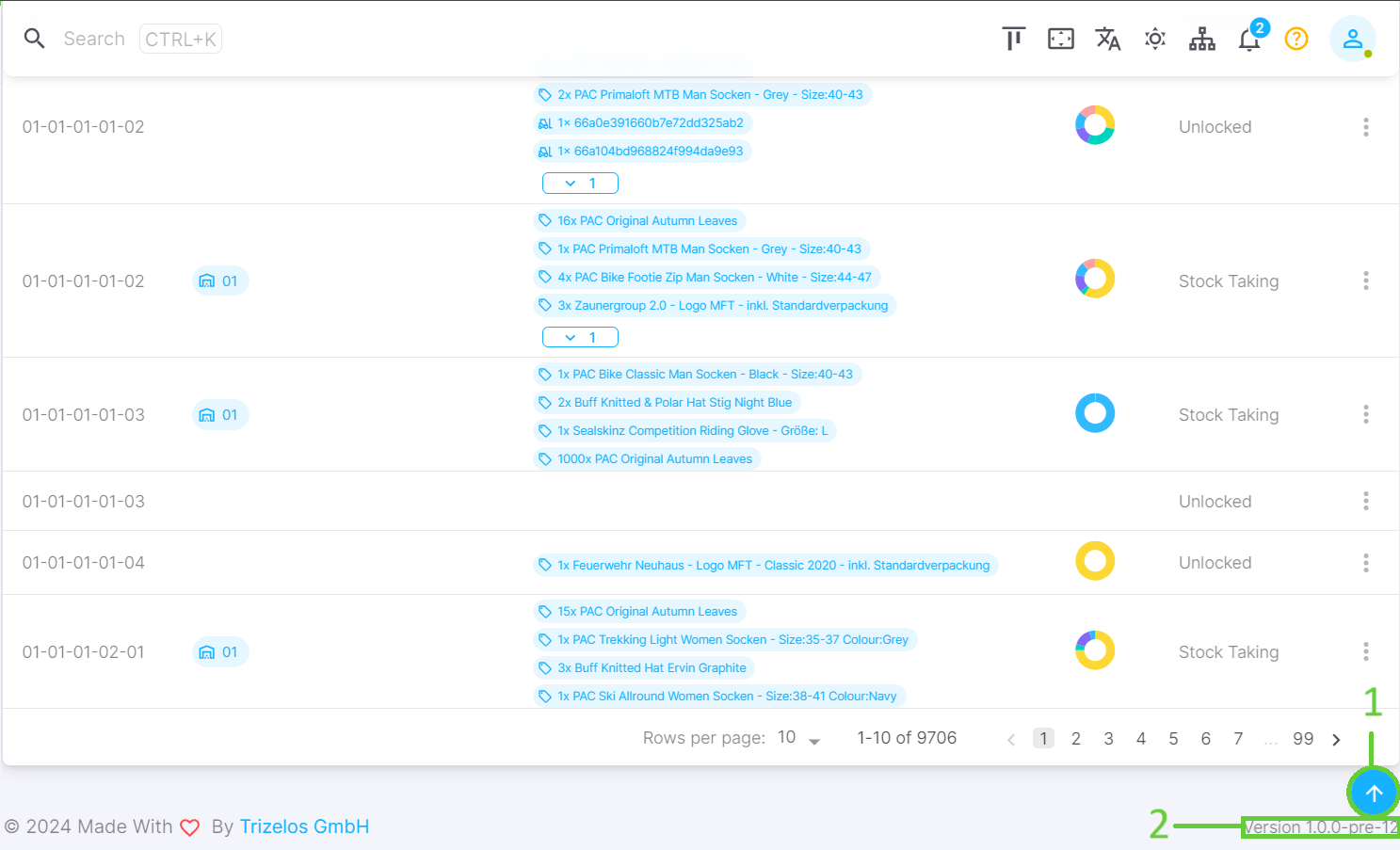Go to page 4 in pagination
The image size is (1400, 850).
click(x=1141, y=739)
